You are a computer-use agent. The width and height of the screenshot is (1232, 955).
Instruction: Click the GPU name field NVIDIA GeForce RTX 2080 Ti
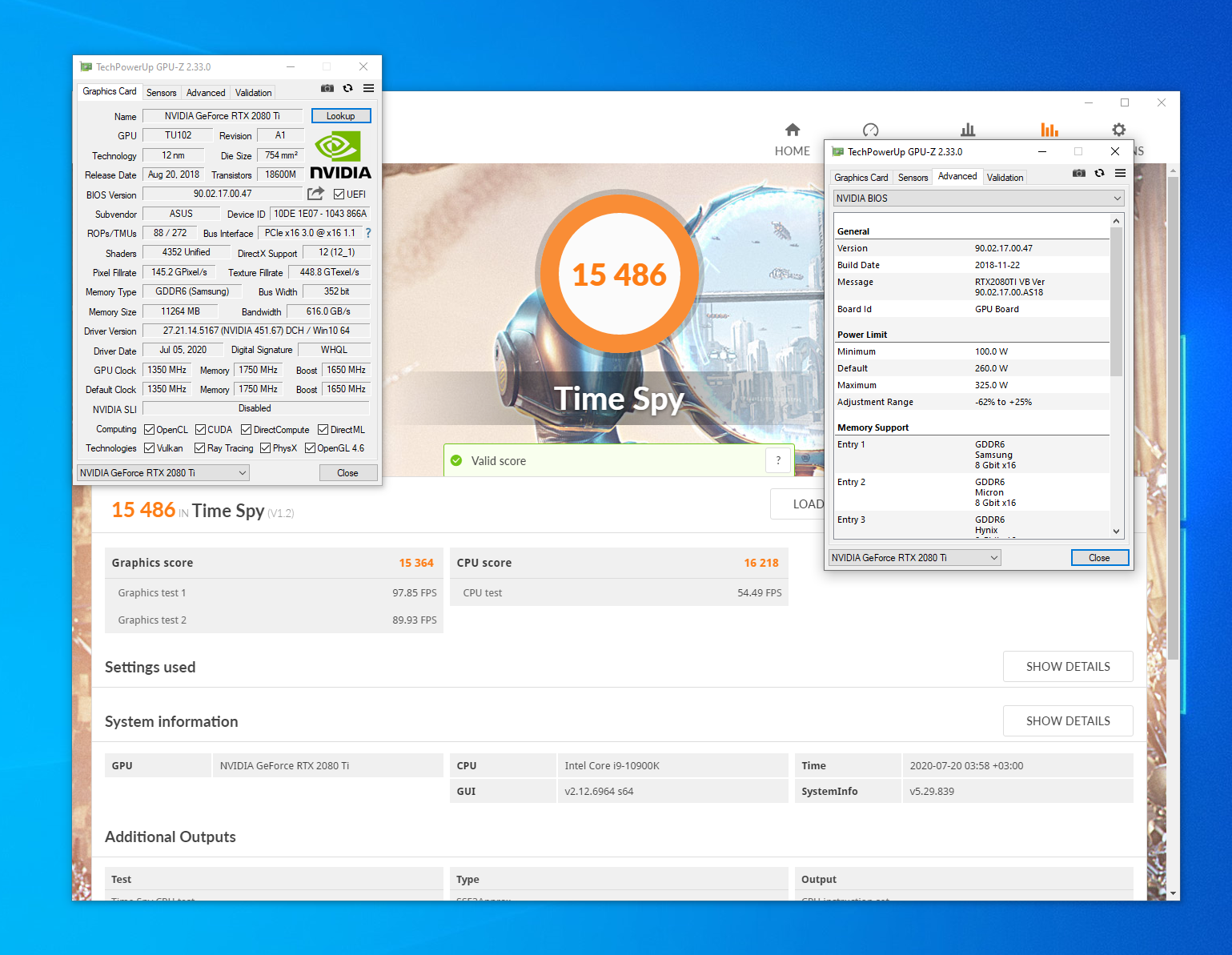click(x=223, y=116)
